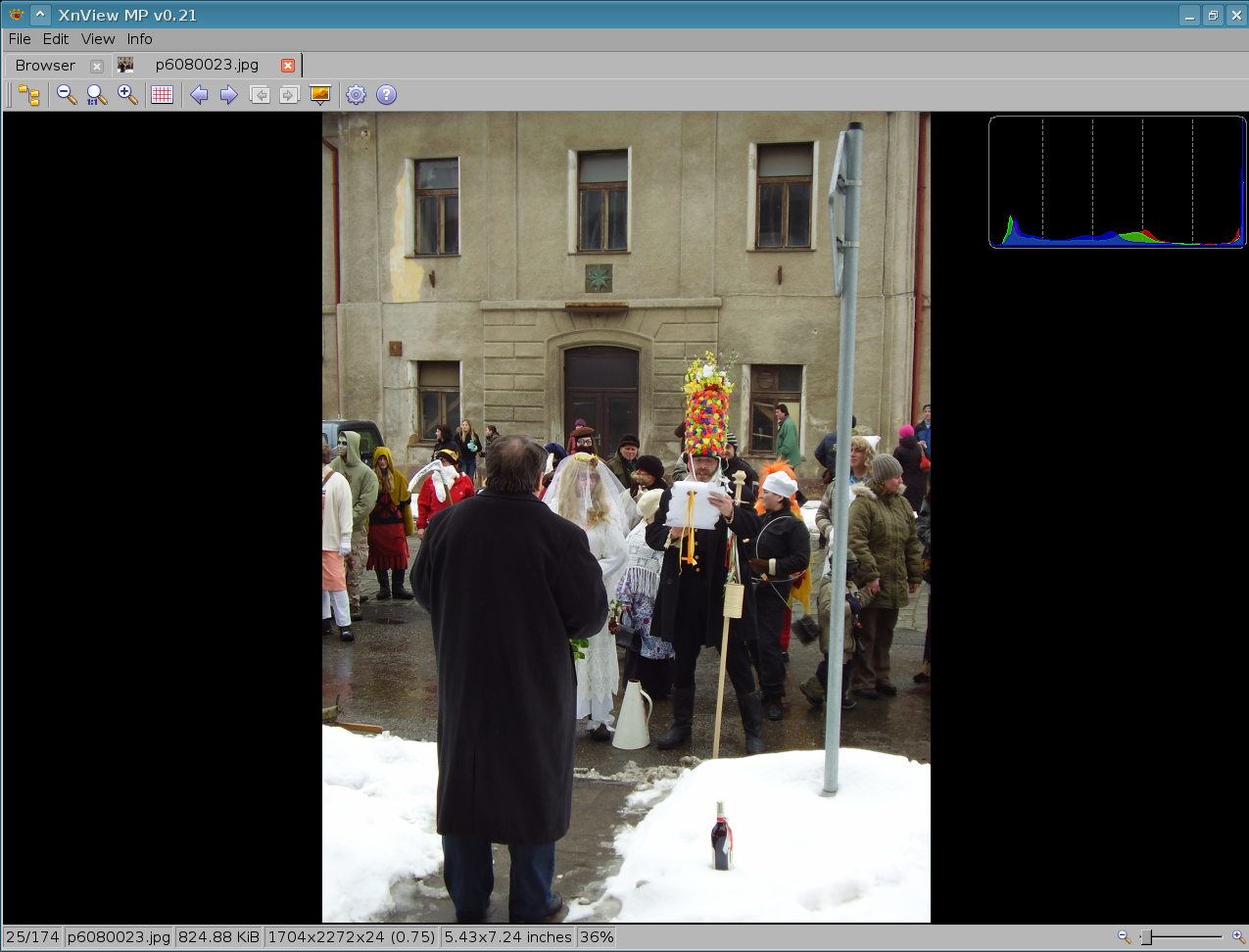Minimize the XnView MP window
This screenshot has width=1249, height=952.
point(1189,16)
